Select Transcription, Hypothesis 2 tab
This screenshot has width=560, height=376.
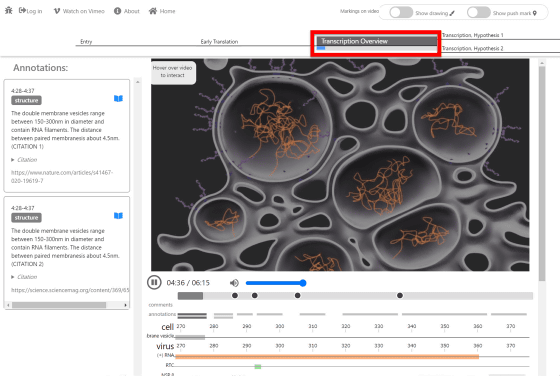(472, 48)
